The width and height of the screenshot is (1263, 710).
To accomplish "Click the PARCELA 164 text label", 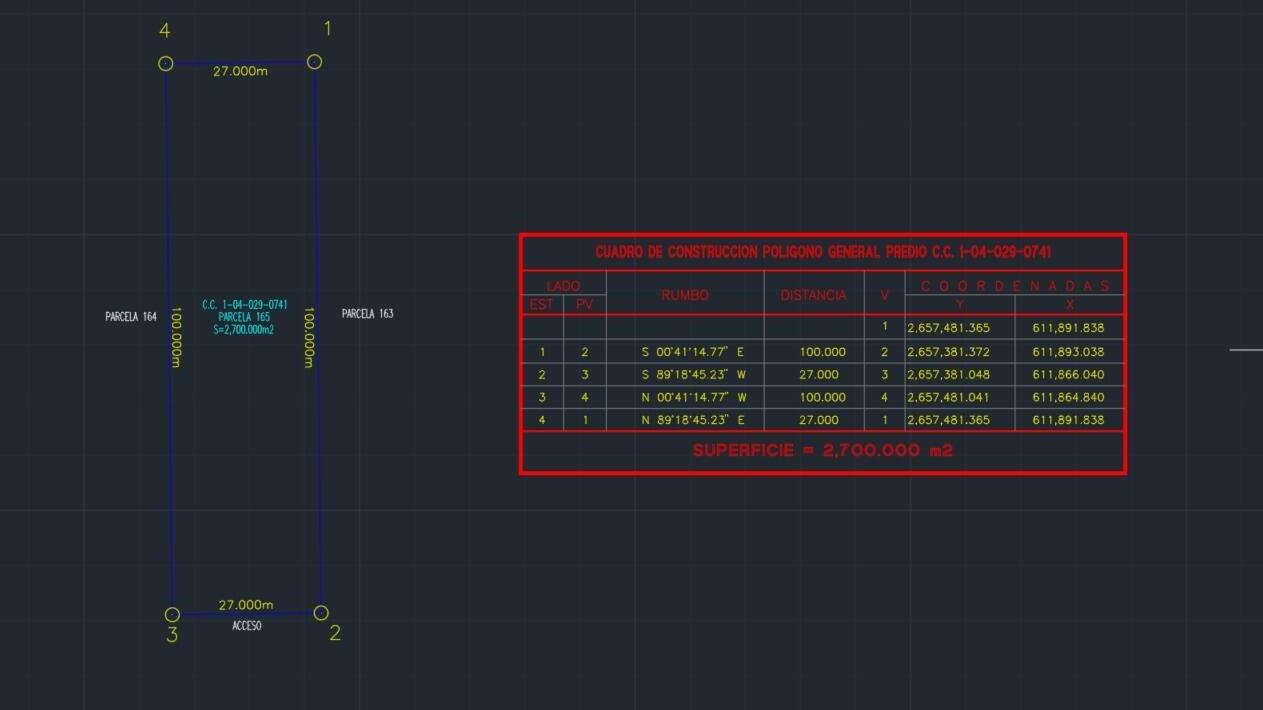I will click(131, 317).
